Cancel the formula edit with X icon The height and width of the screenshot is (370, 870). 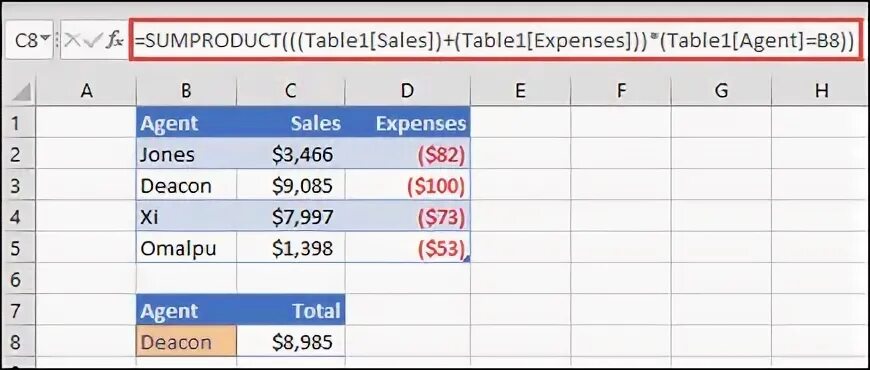[x=73, y=40]
